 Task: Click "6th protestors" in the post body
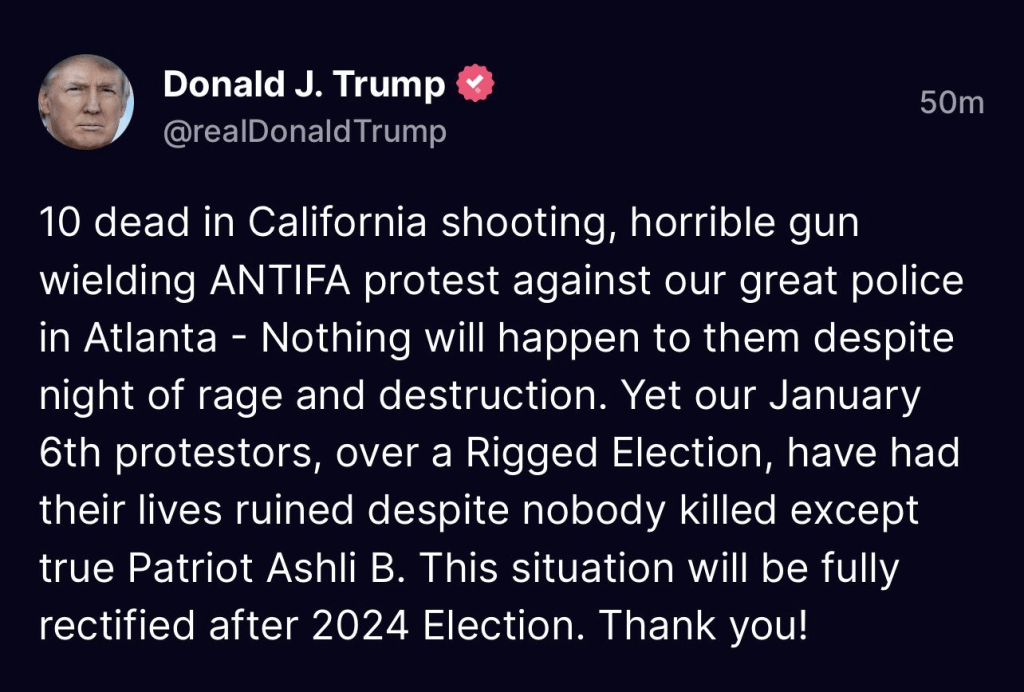pyautogui.click(x=180, y=453)
